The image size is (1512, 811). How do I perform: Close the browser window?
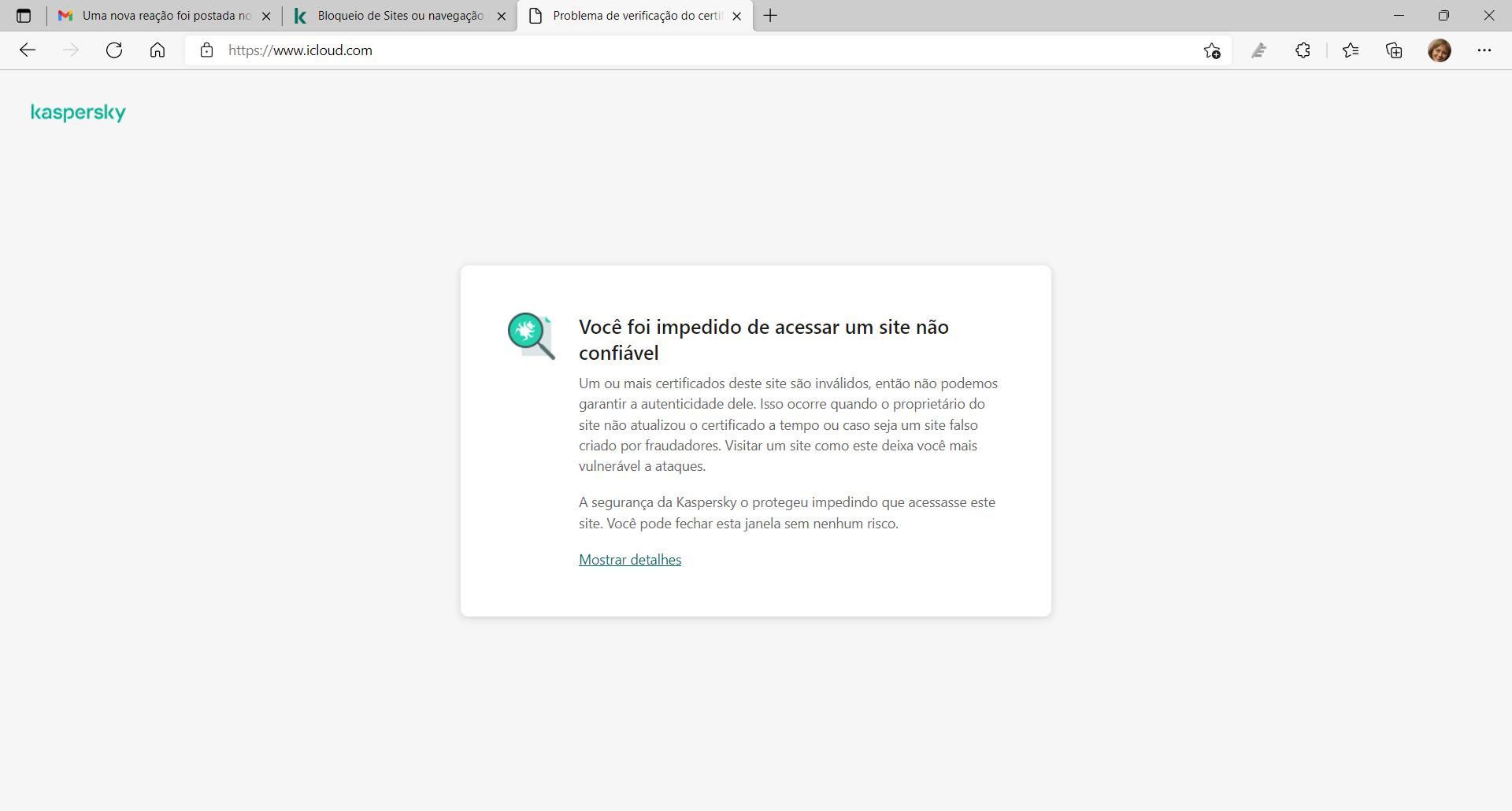coord(1489,16)
